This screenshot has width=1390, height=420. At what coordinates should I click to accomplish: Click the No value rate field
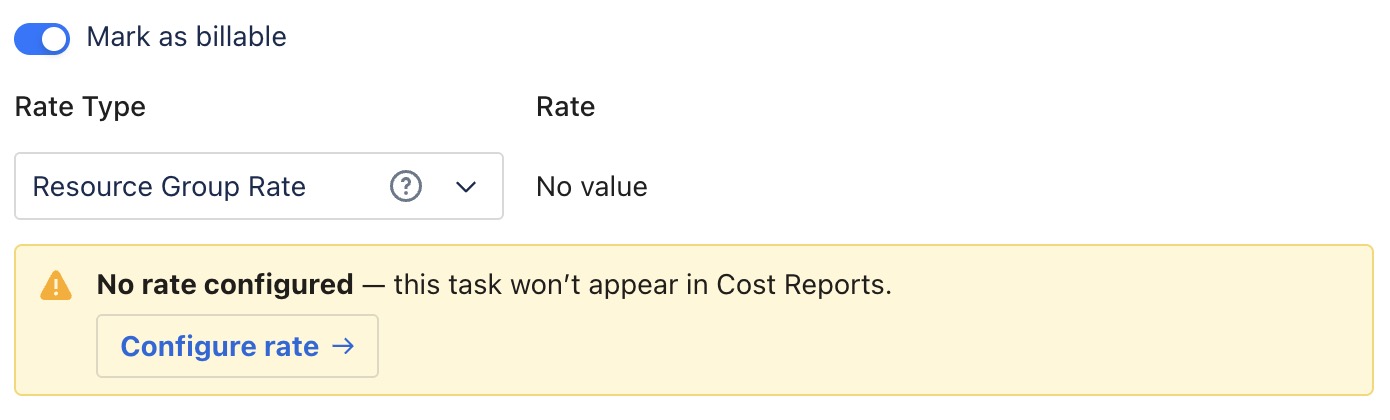(592, 186)
